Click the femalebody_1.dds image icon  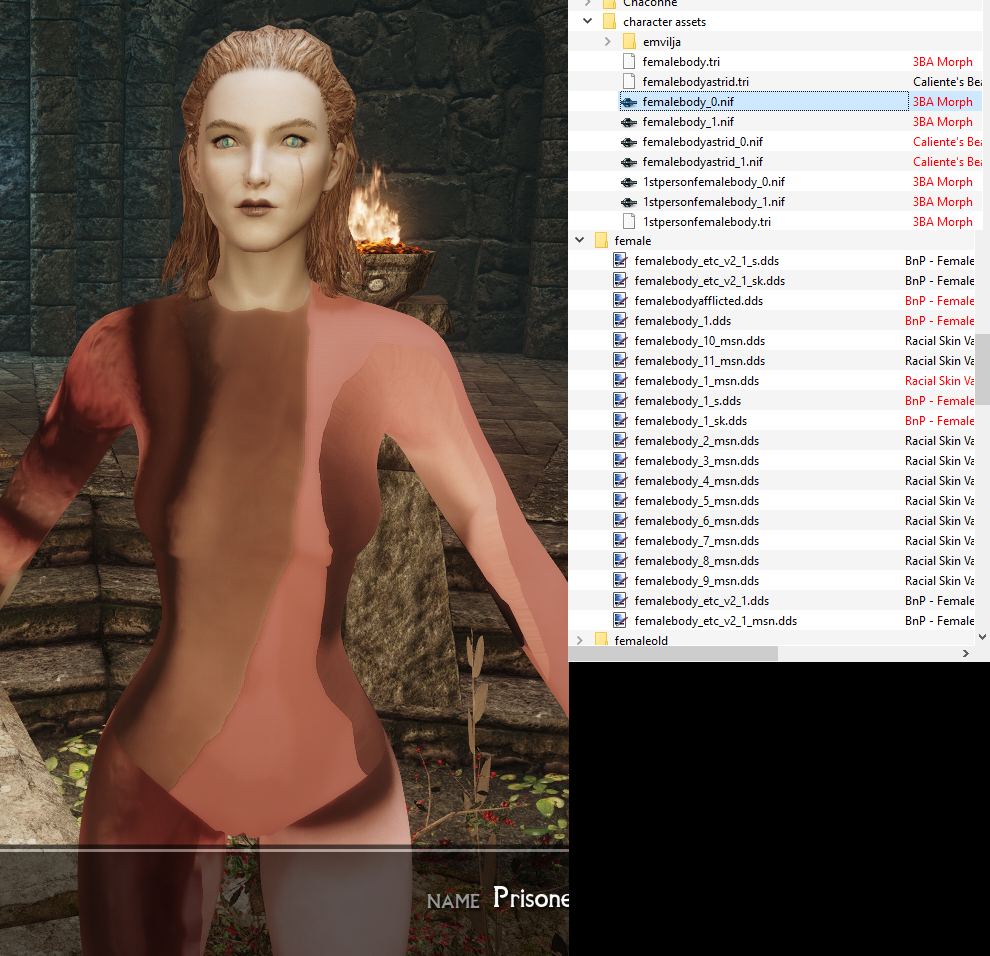(x=620, y=320)
